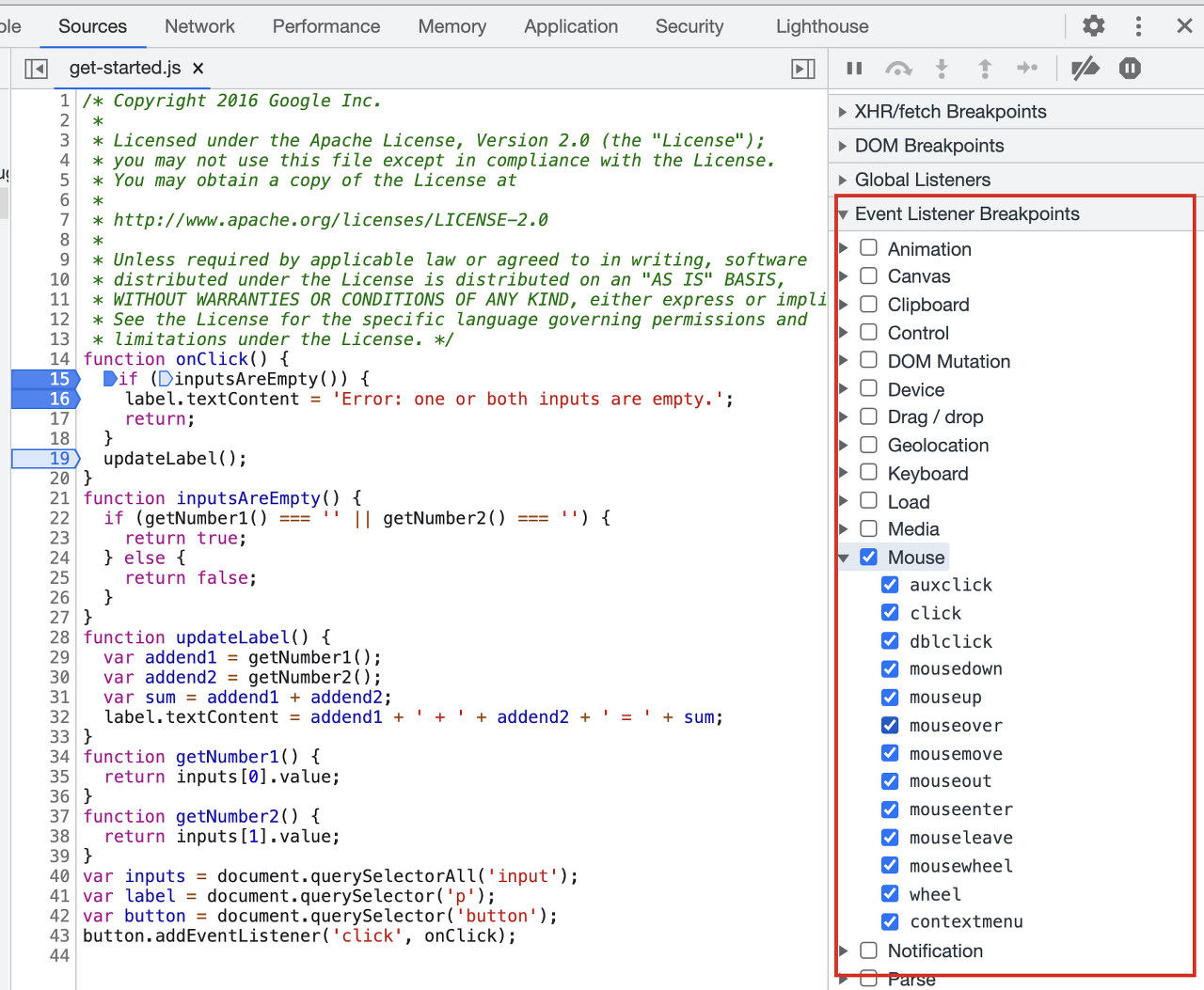
Task: Uncheck the Mouse category checkbox
Action: click(x=869, y=557)
